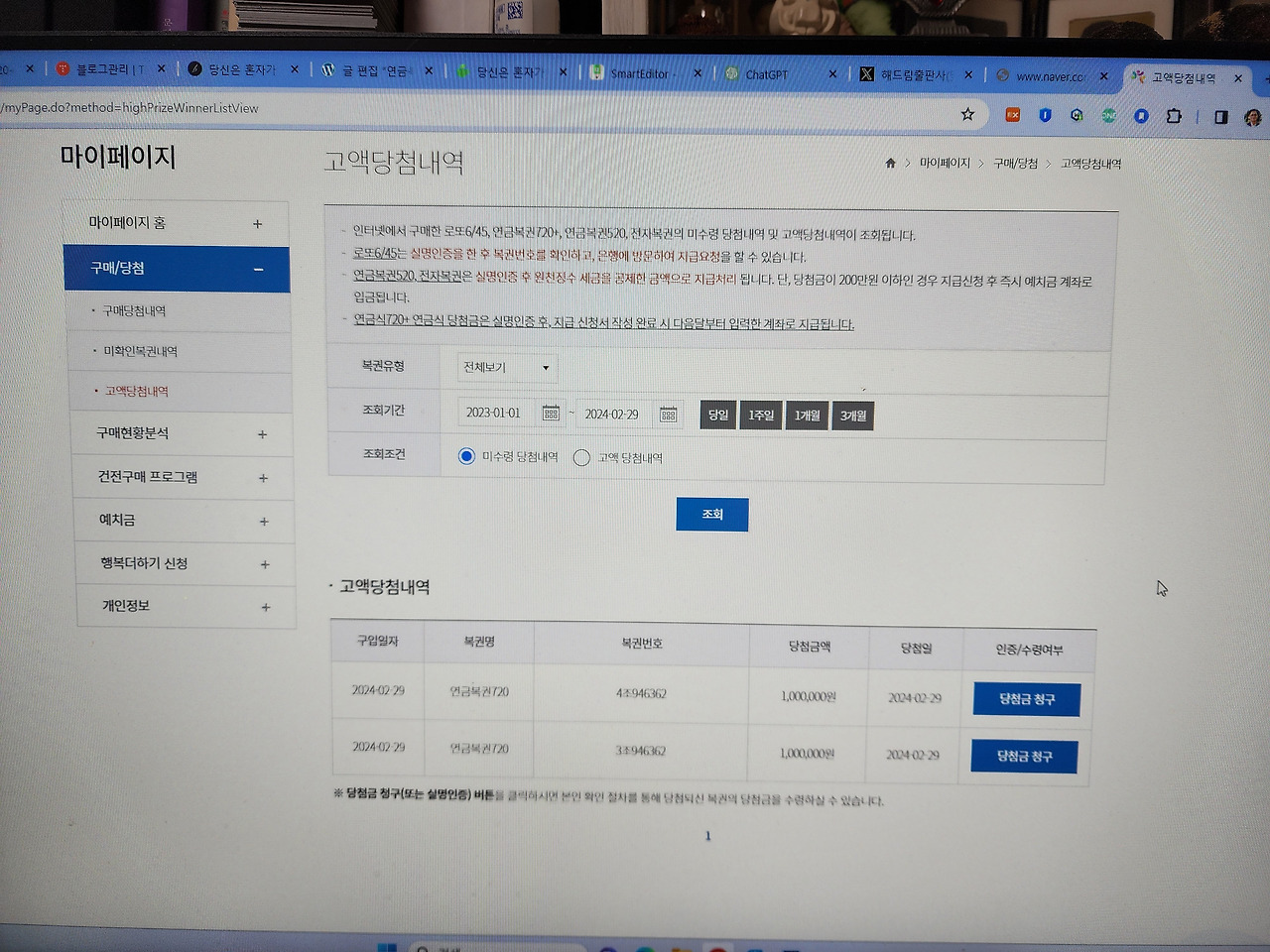Click the 구매/당첨 breadcrumb link
Screen dimensions: 1270x952
click(x=1015, y=163)
